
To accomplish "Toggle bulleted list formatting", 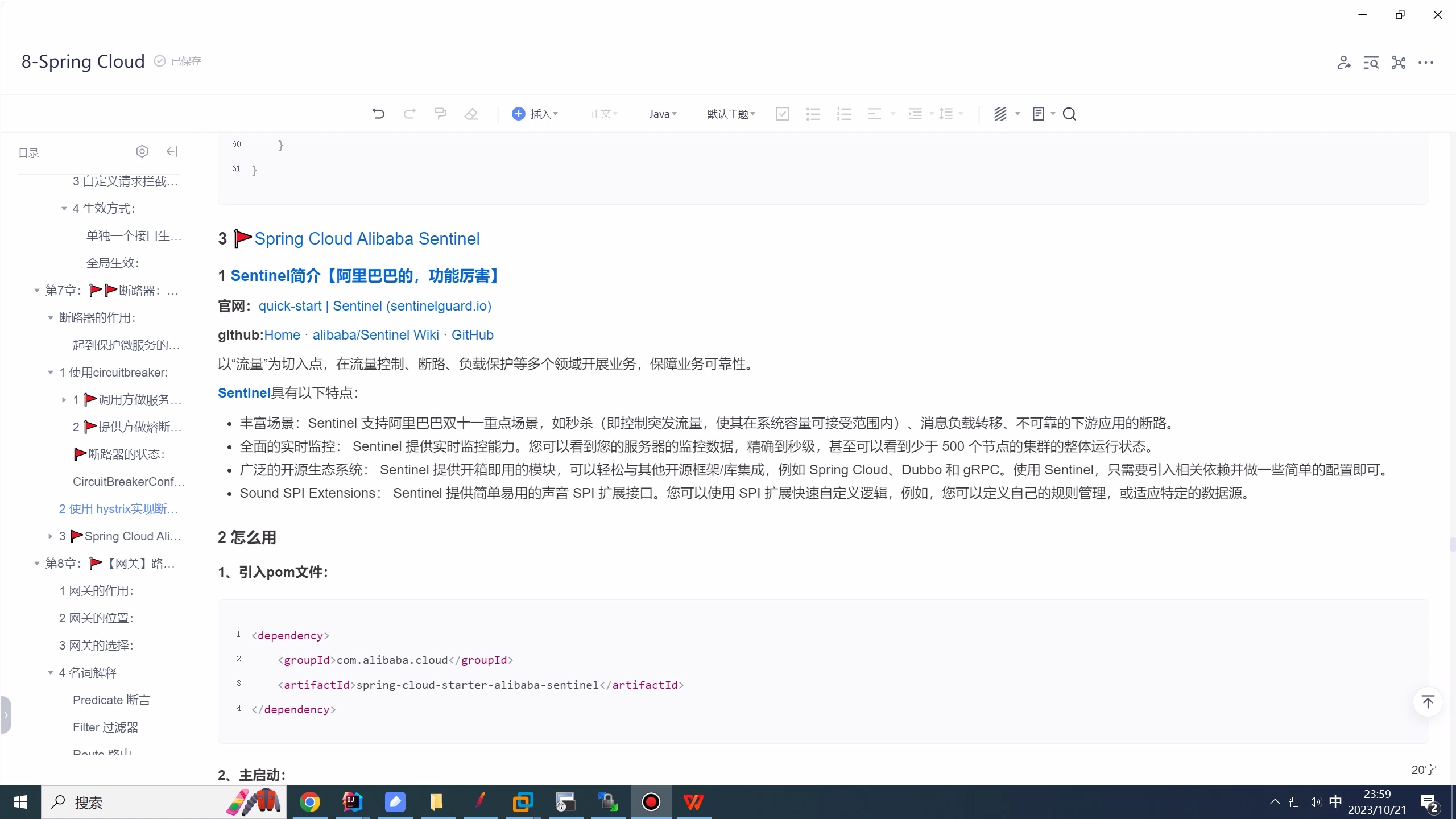I will tap(813, 114).
